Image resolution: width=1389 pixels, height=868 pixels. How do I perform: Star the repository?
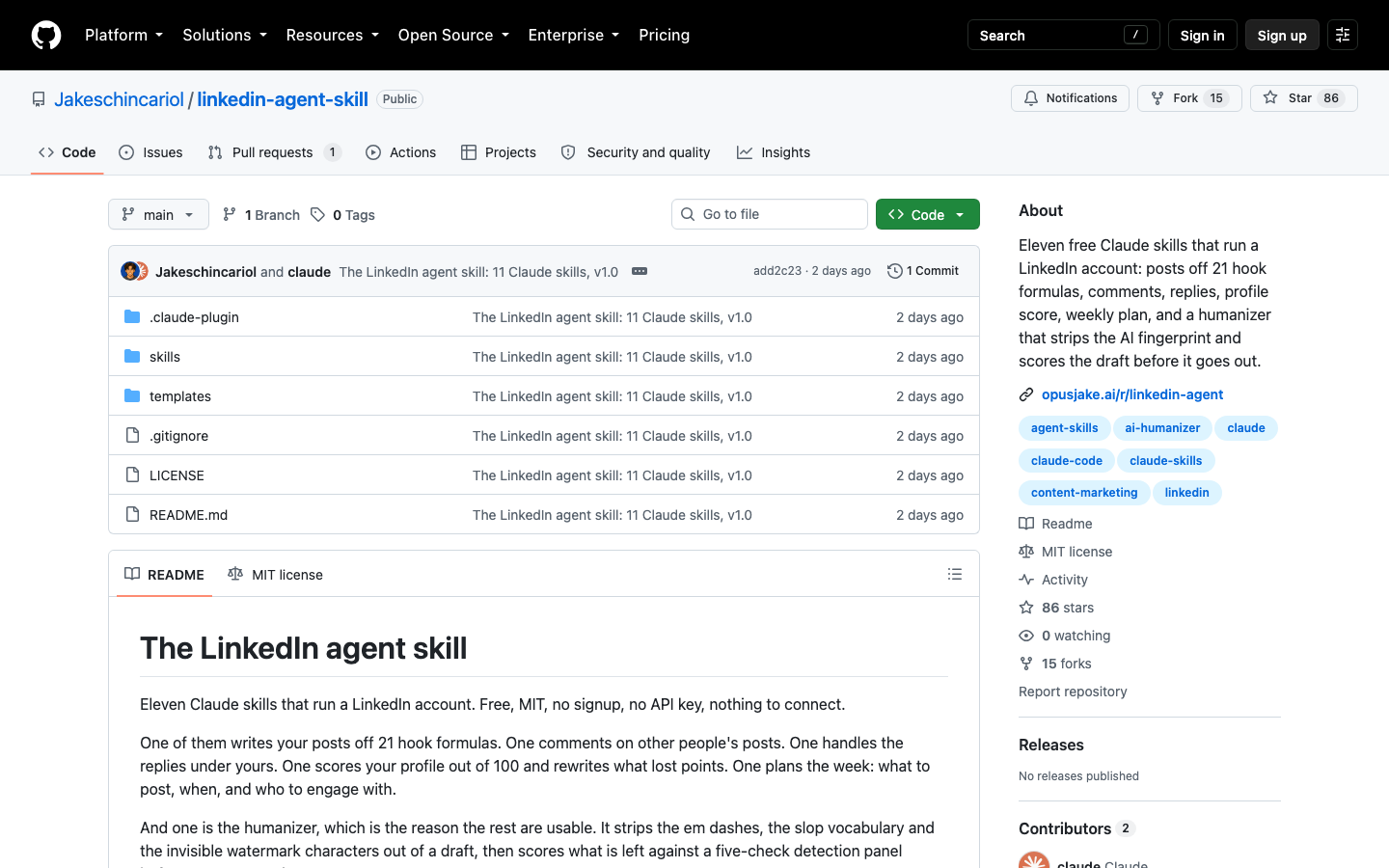tap(1304, 98)
